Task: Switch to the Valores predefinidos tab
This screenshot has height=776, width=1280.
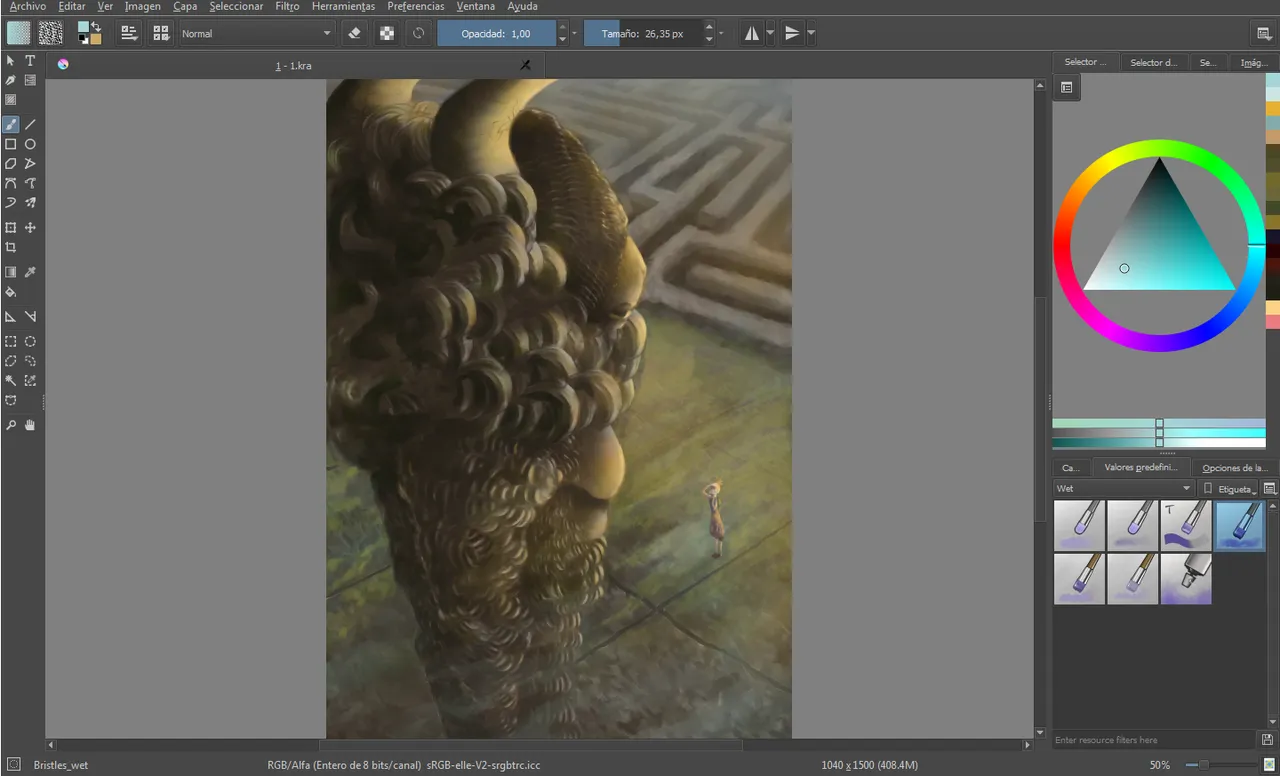Action: [x=1141, y=467]
